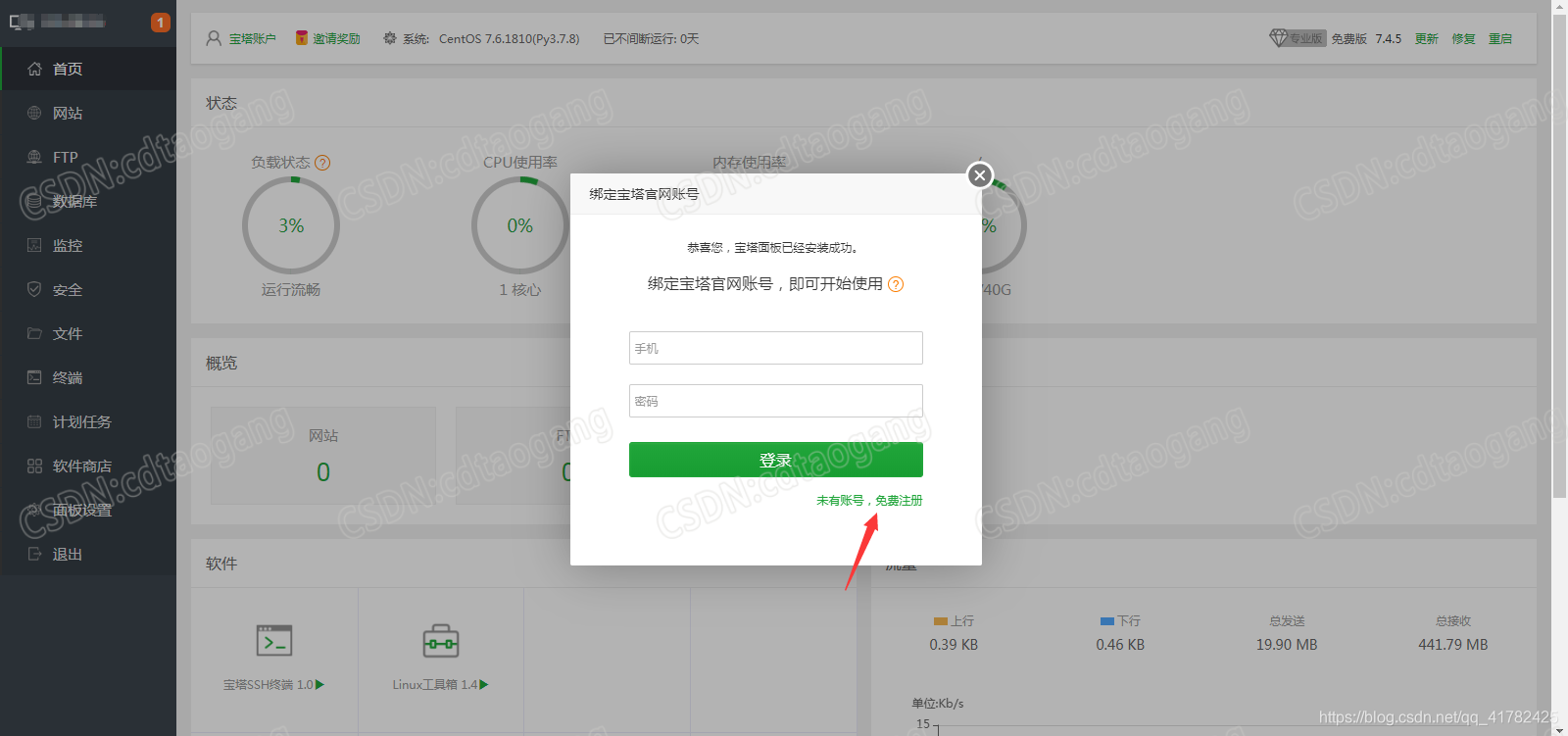The width and height of the screenshot is (1568, 736).
Task: Open the 宝塔账户 link
Action: [253, 39]
